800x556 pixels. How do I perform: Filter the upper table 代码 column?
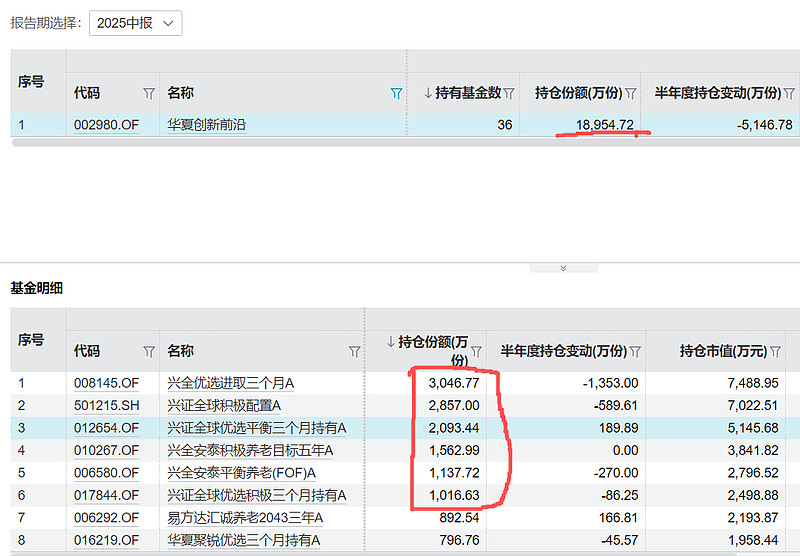click(148, 93)
